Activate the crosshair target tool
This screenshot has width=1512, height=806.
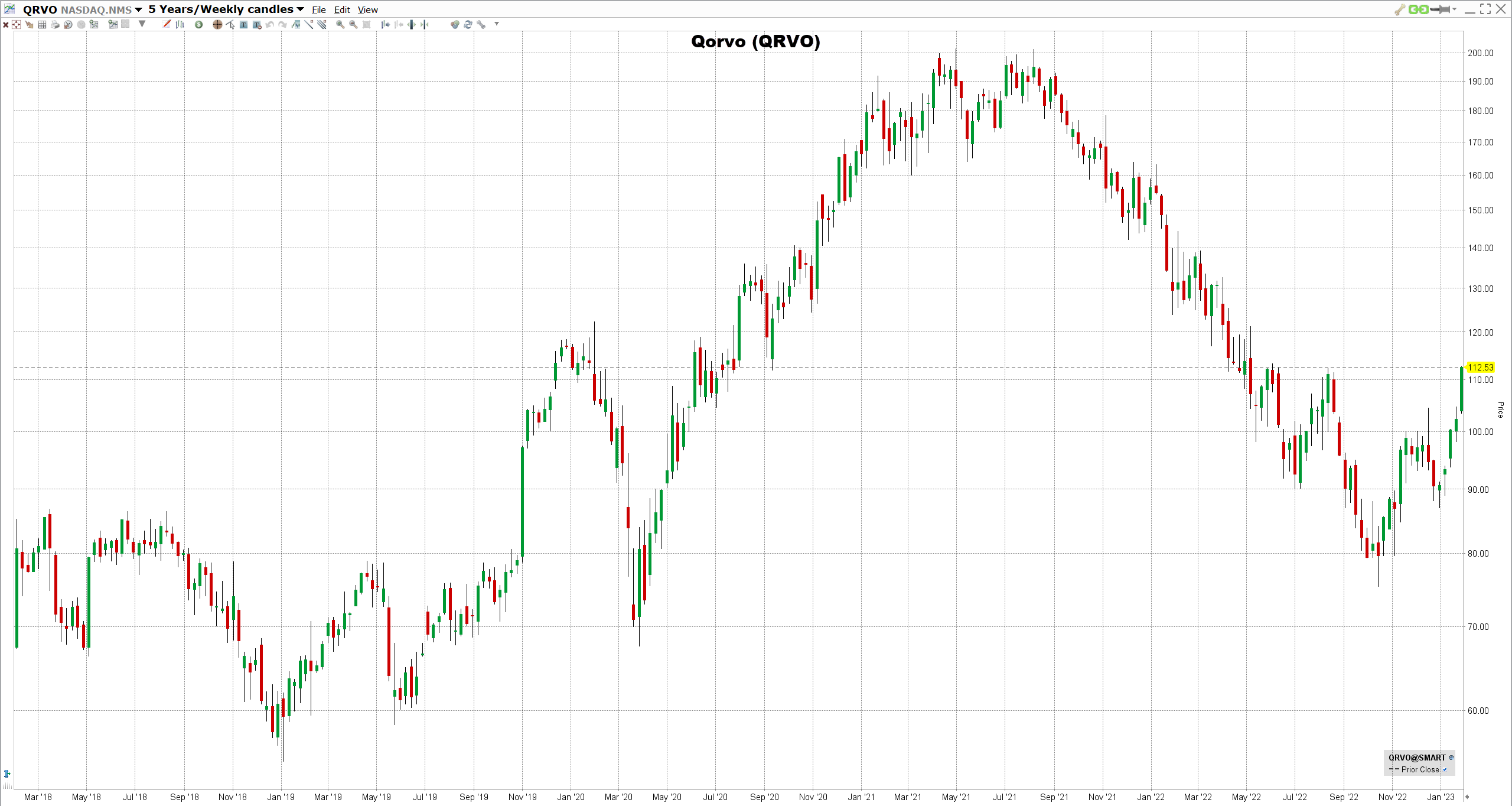[x=217, y=25]
